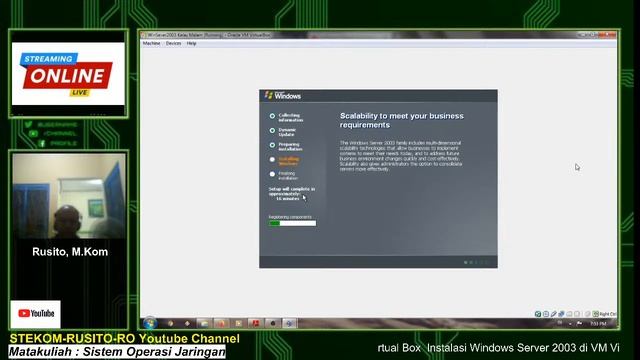The height and width of the screenshot is (360, 640).
Task: Click the red Adobe-style taskbar icon
Action: pyautogui.click(x=256, y=324)
